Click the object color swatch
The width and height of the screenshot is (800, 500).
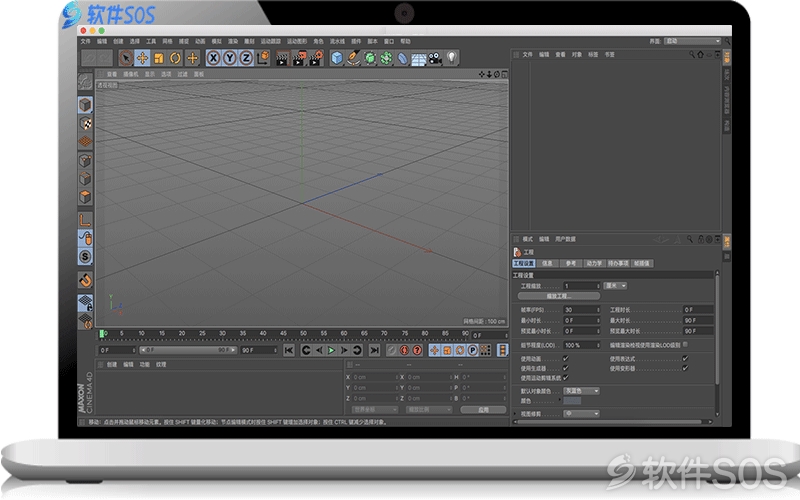572,401
